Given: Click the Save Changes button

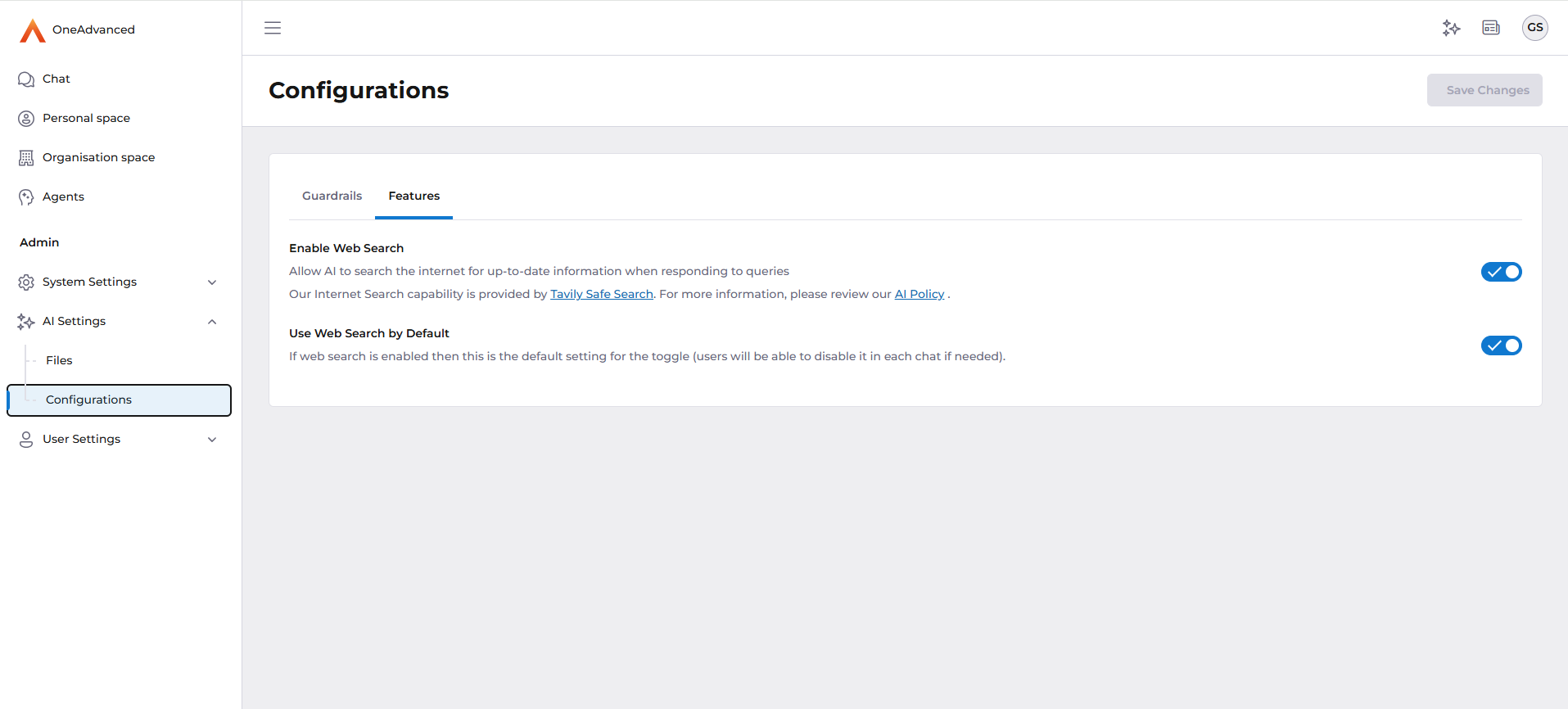Looking at the screenshot, I should pyautogui.click(x=1484, y=90).
